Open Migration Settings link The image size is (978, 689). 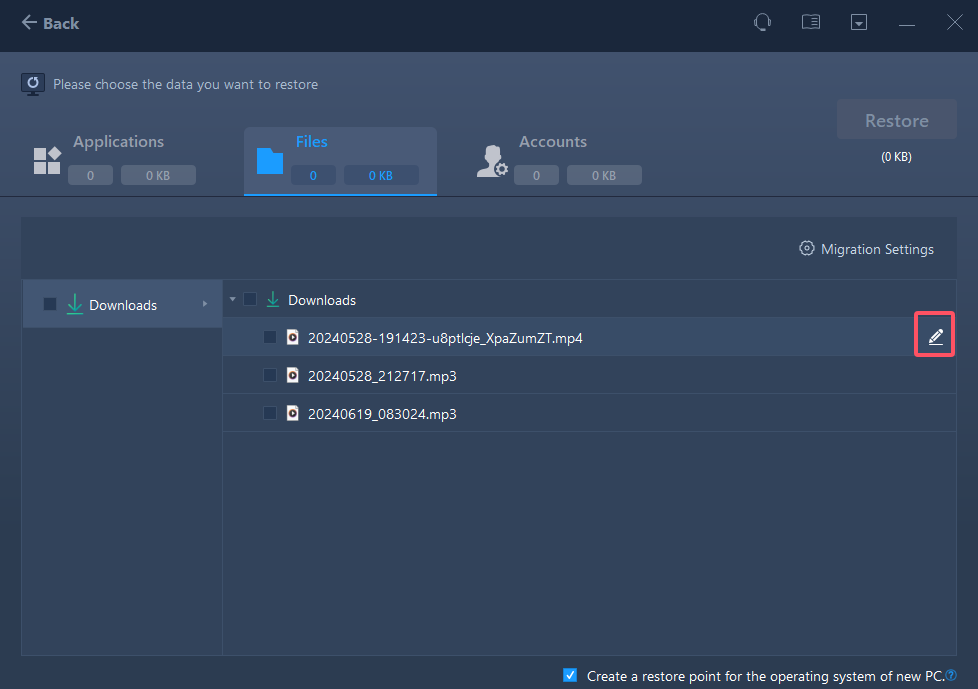[x=877, y=249]
